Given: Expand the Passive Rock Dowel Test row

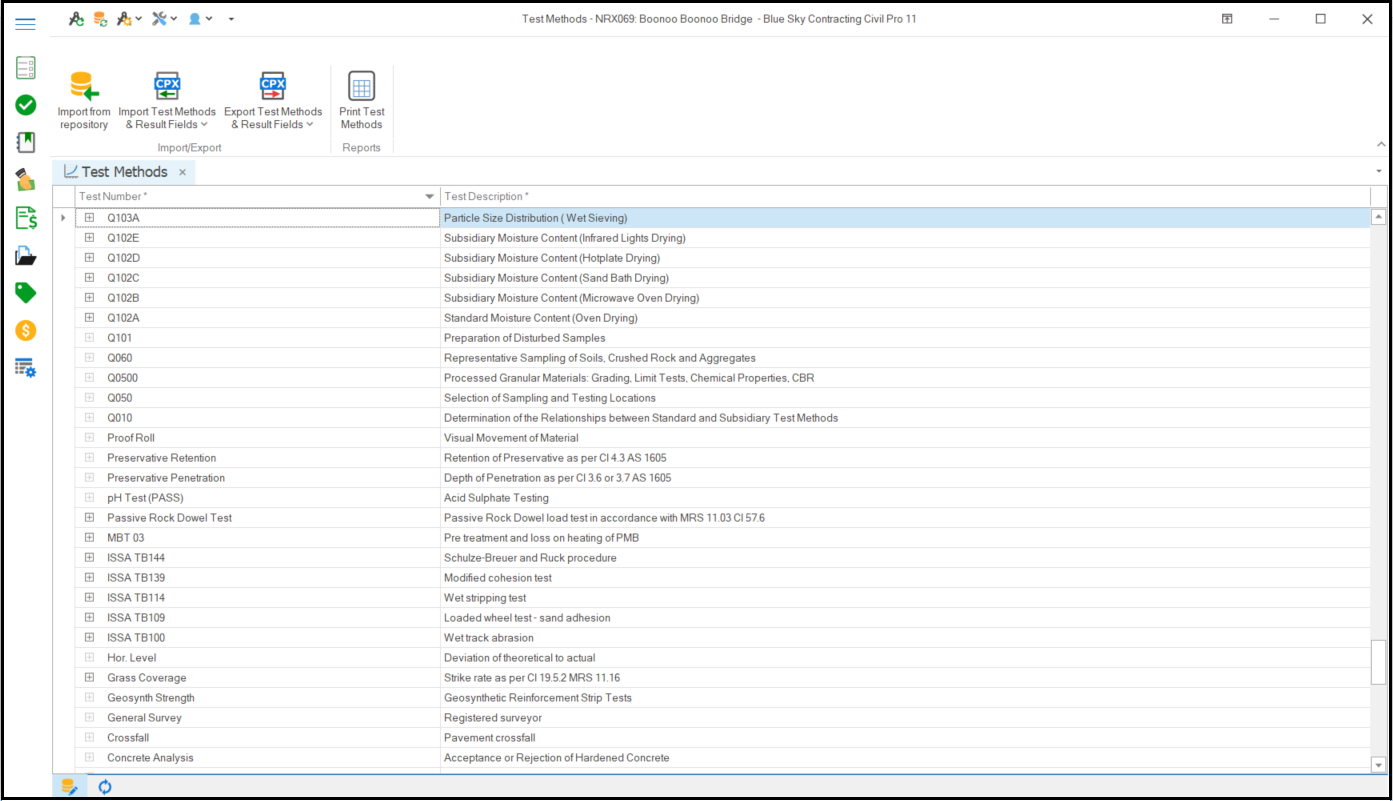Looking at the screenshot, I should 89,518.
